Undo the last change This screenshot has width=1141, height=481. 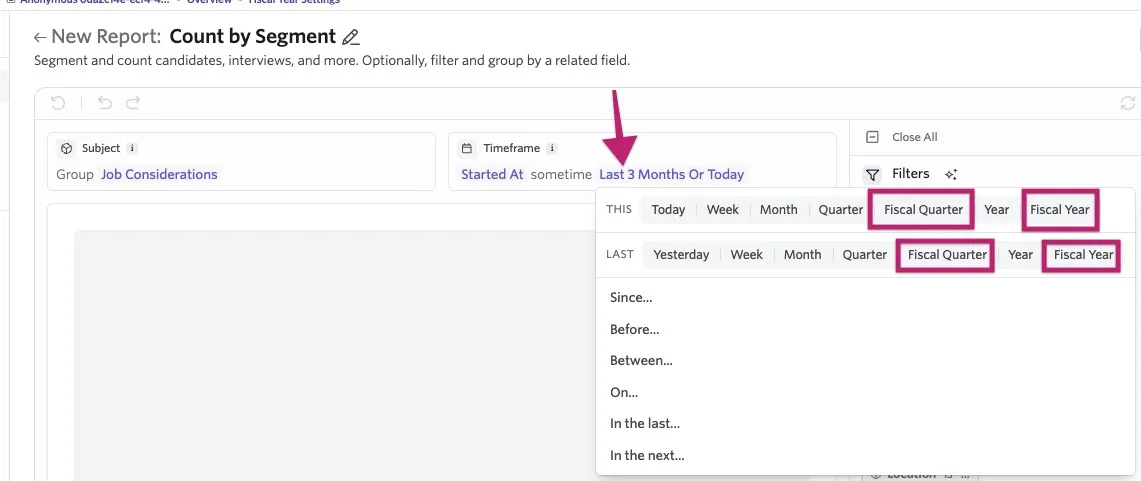coord(105,103)
